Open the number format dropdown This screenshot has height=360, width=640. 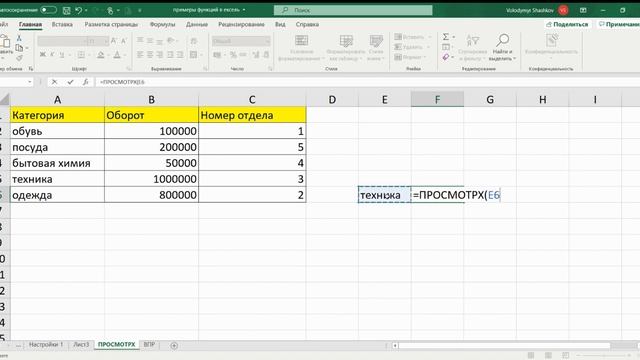tap(241, 41)
